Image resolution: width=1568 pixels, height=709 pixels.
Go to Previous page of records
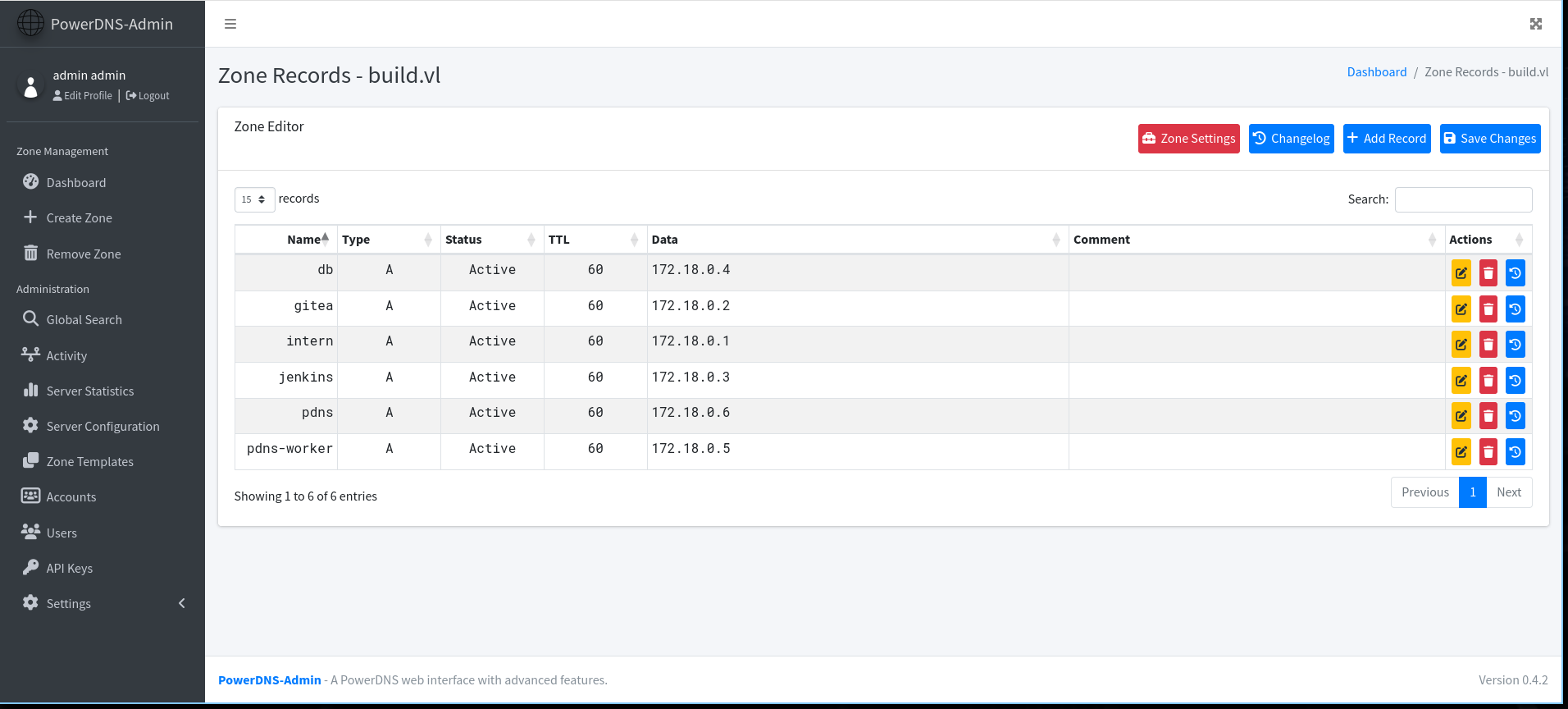point(1424,492)
